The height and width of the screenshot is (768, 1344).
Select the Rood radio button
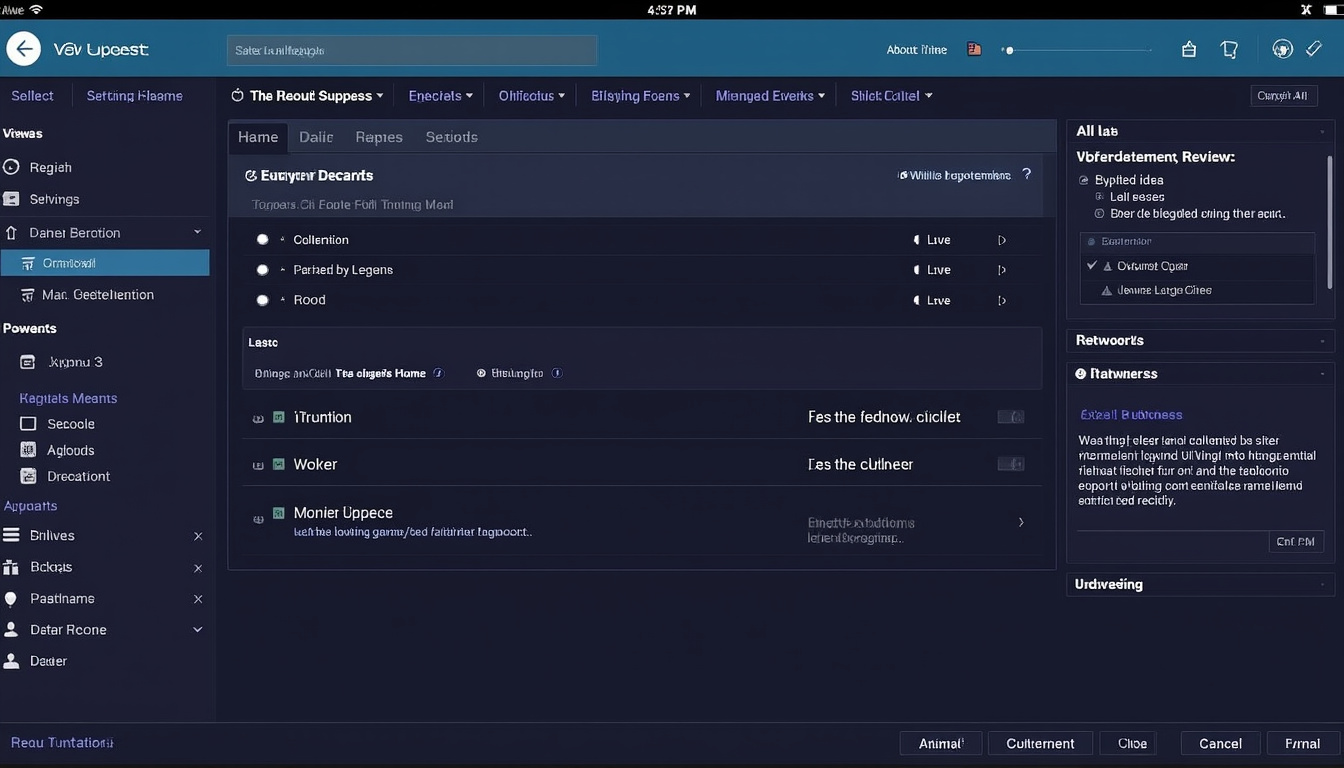click(x=262, y=300)
